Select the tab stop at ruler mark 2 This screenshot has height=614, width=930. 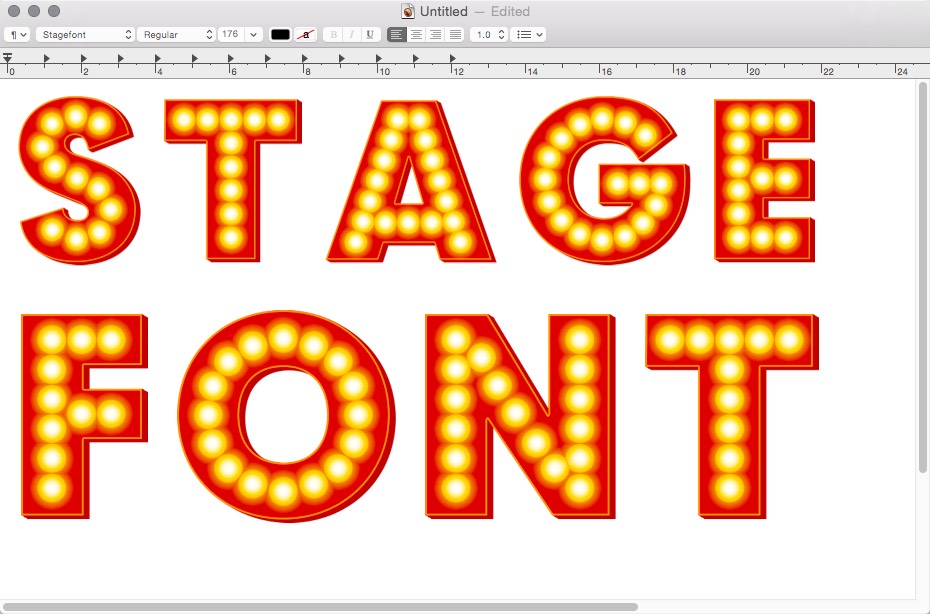(84, 58)
